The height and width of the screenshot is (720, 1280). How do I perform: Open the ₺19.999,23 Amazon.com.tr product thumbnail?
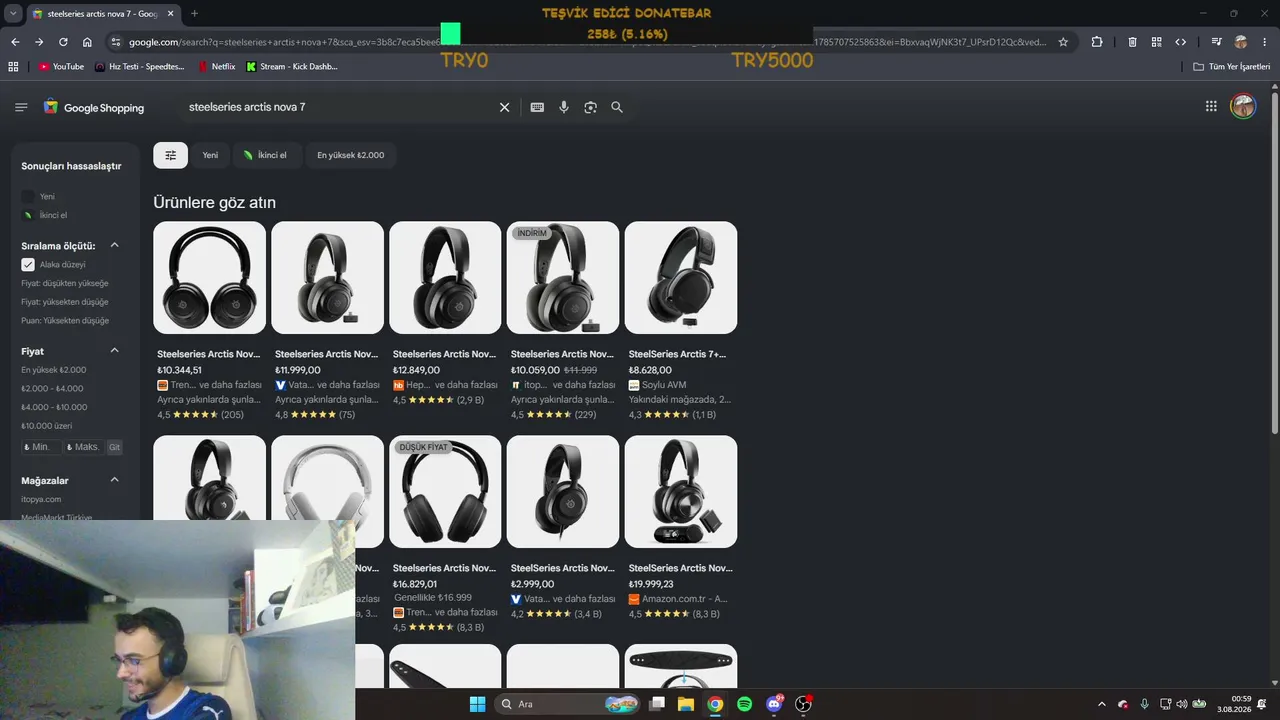(681, 491)
